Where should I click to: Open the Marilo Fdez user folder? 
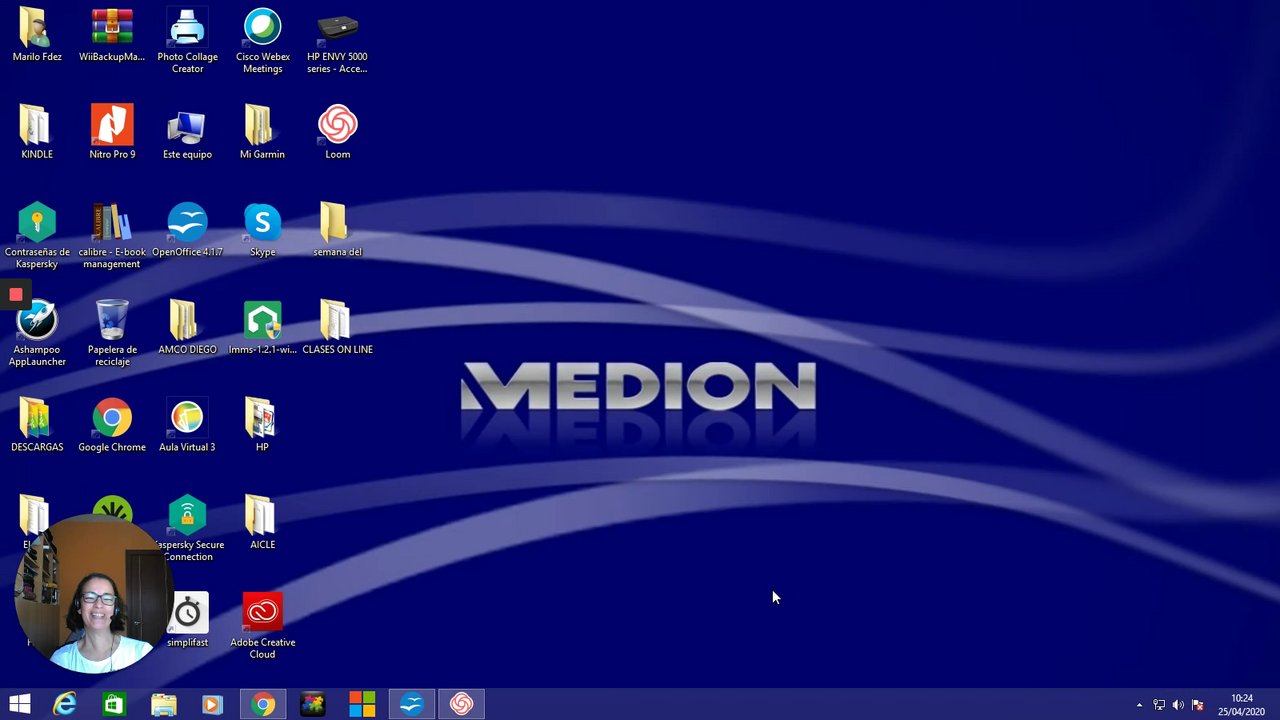click(x=37, y=35)
